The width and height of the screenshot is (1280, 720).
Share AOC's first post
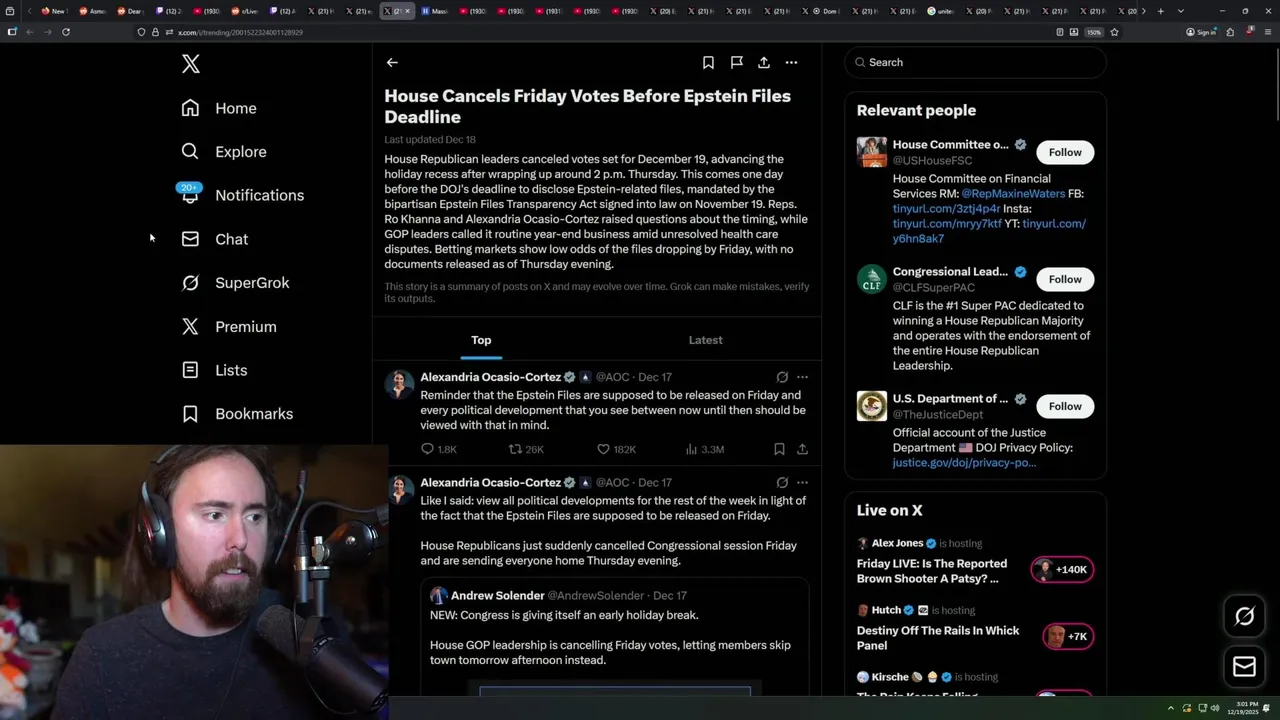802,450
